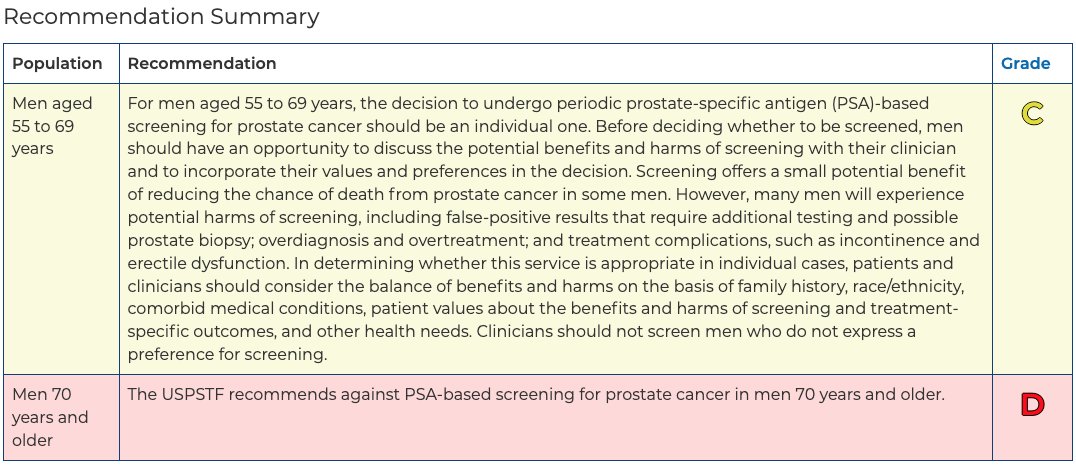The width and height of the screenshot is (1076, 465).
Task: Select the Population column header
Action: tap(58, 64)
